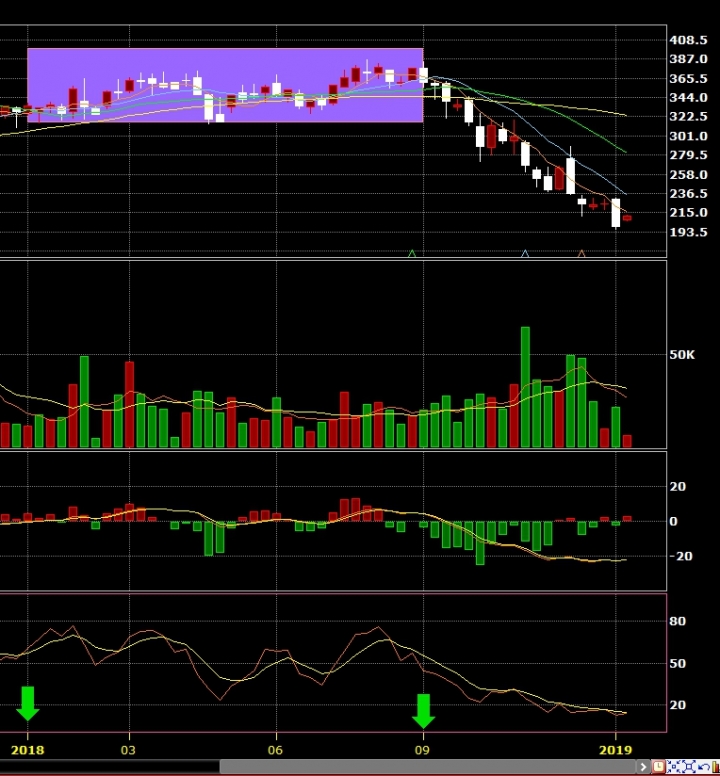This screenshot has height=776, width=720.
Task: Click the 301.0 price axis label
Action: point(688,136)
